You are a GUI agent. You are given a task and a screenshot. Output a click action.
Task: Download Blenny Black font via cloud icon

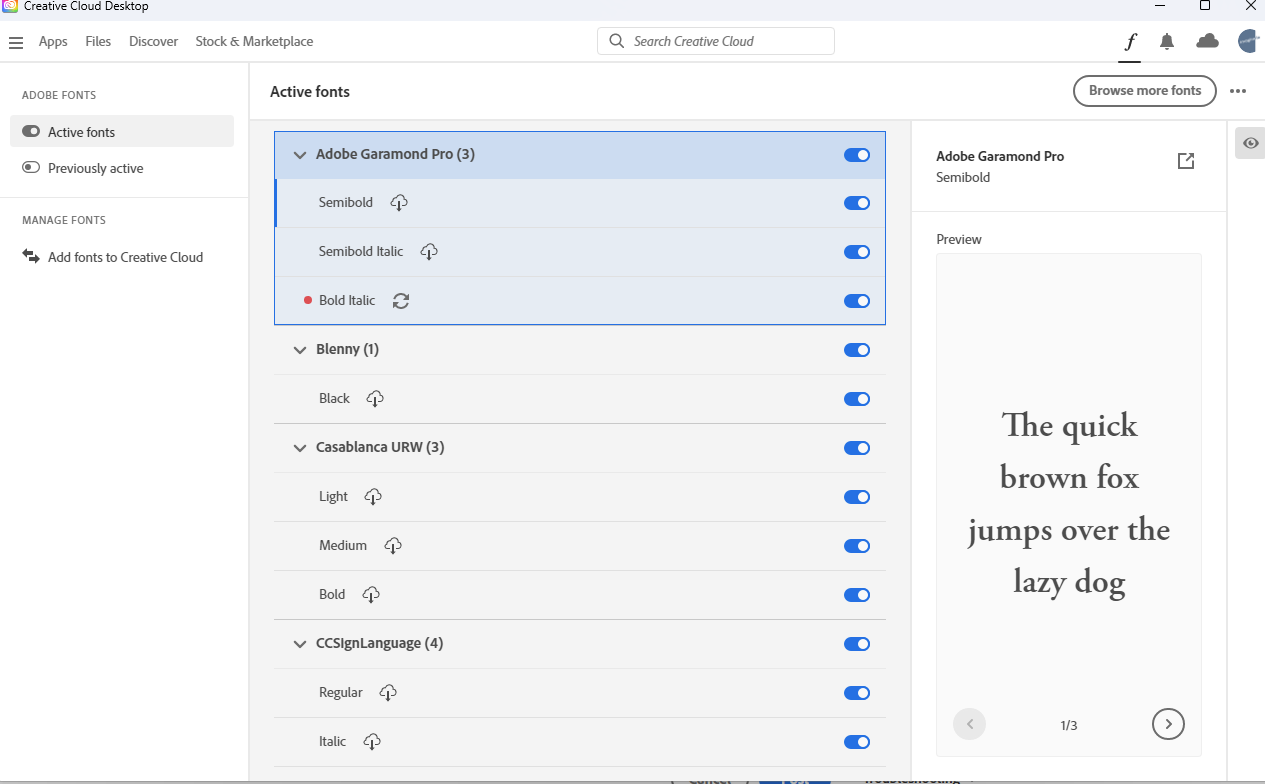pyautogui.click(x=375, y=399)
